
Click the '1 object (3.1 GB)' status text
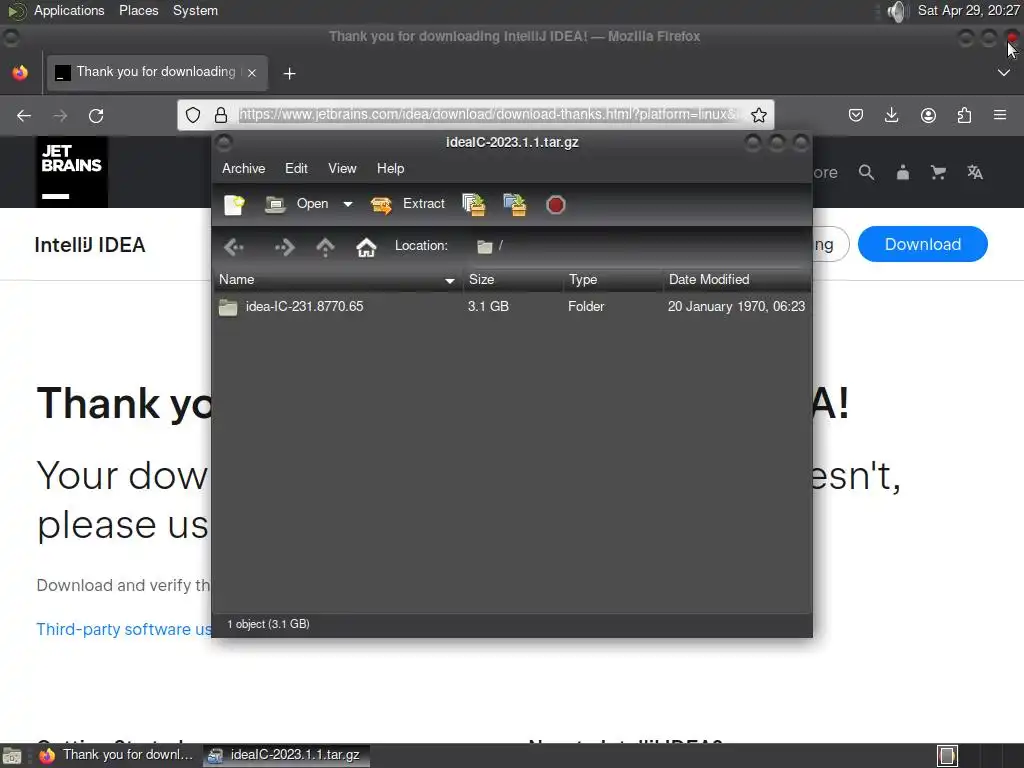(268, 624)
